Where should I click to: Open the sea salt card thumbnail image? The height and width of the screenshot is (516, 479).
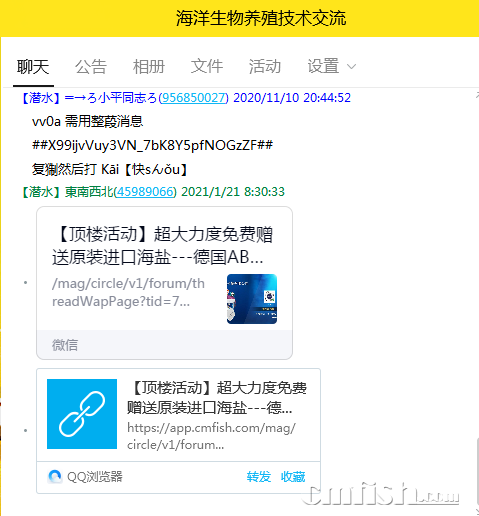point(252,299)
